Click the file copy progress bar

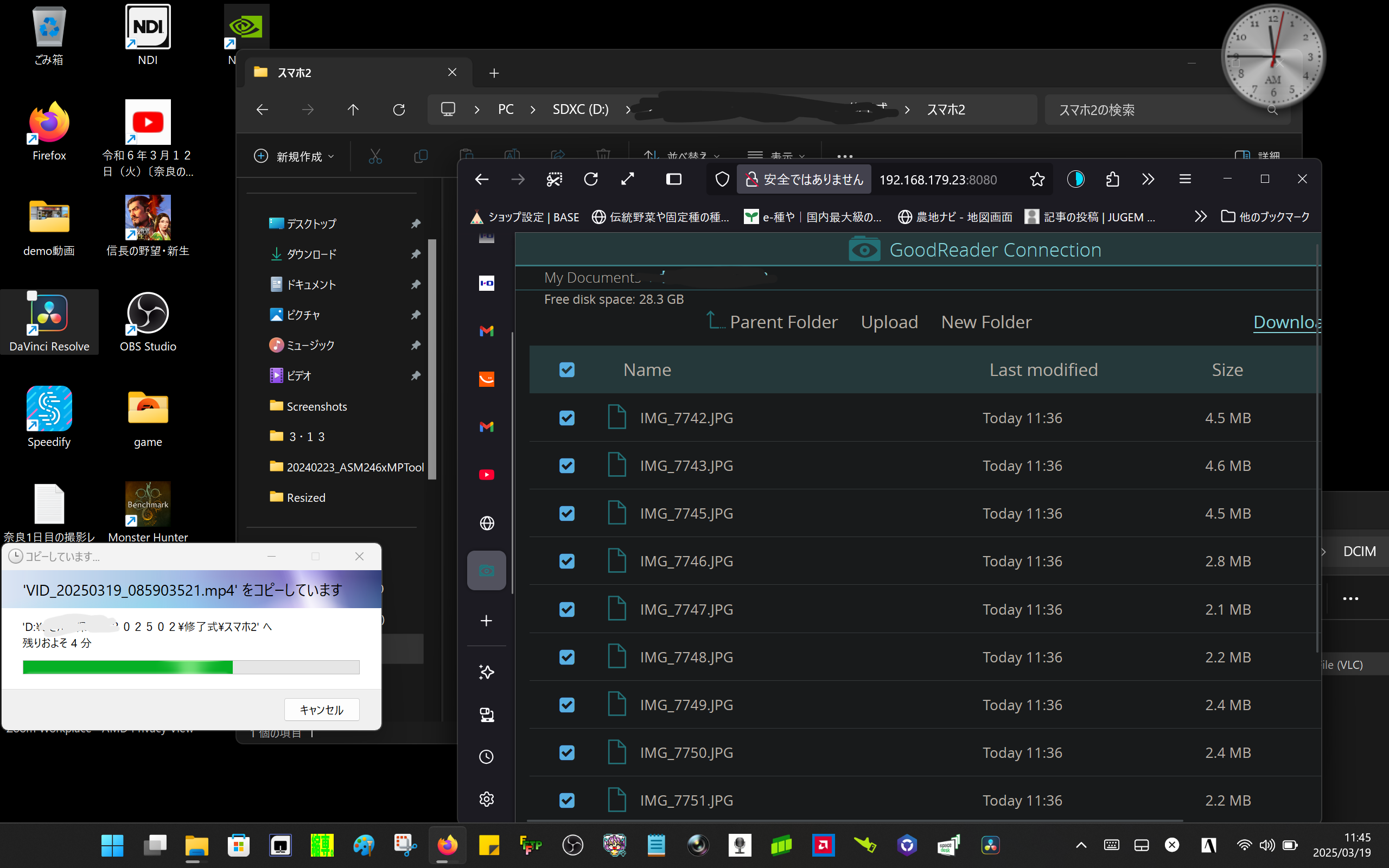coord(191,667)
